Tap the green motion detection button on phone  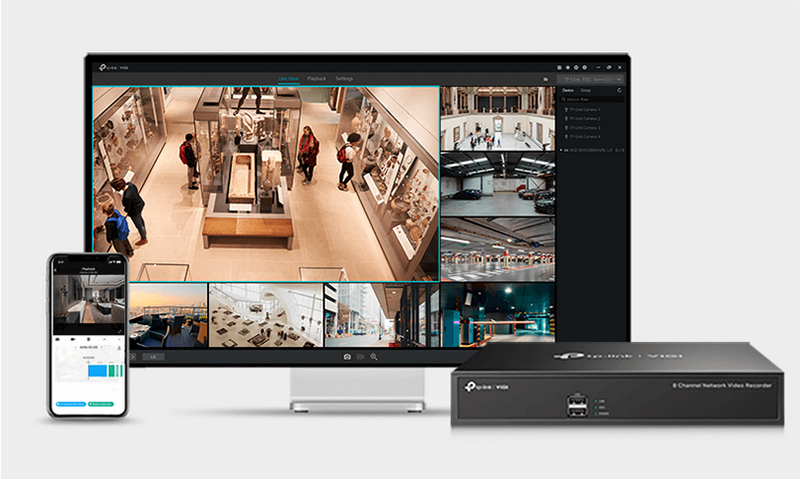pos(101,404)
